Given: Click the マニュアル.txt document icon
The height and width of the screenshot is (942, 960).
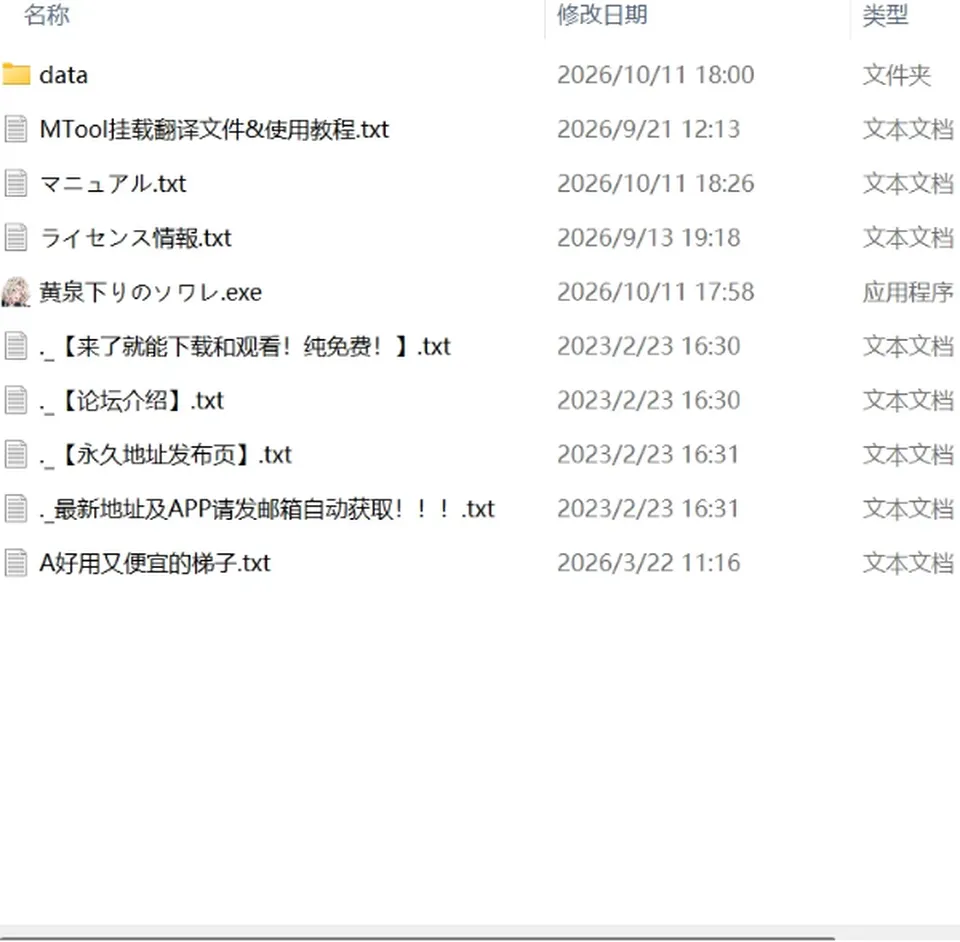Looking at the screenshot, I should (x=16, y=184).
